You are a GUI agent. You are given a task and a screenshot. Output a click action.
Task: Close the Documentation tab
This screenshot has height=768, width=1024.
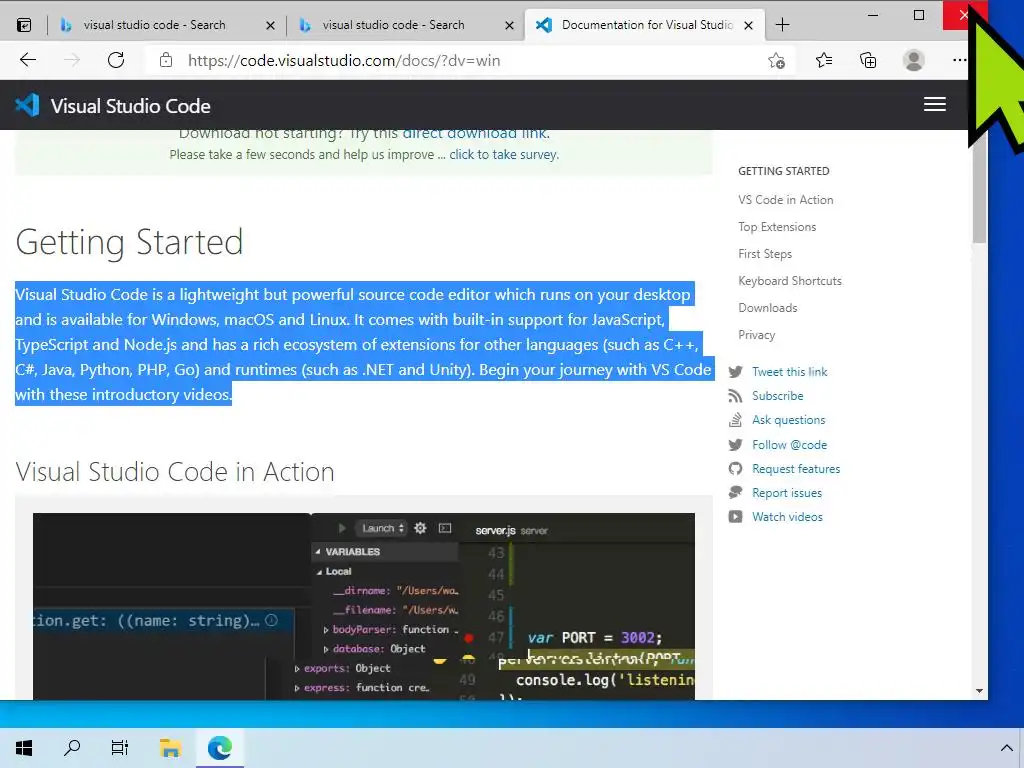pyautogui.click(x=748, y=25)
